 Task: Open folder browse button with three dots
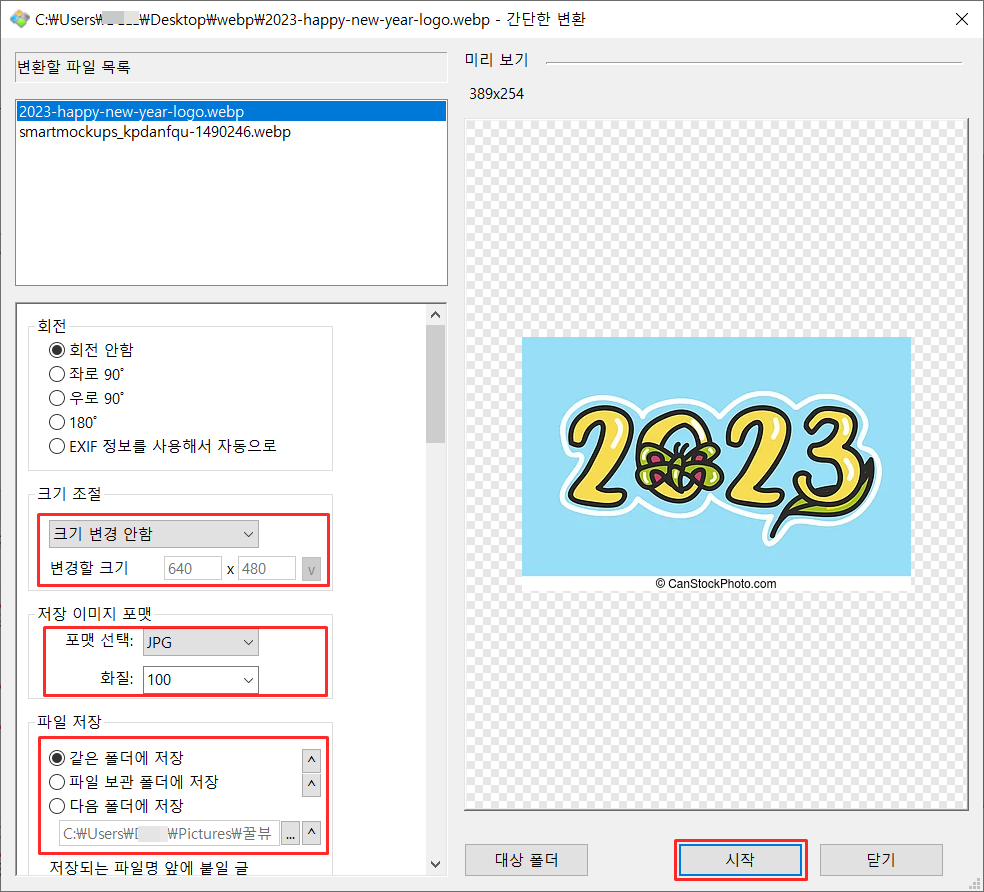click(290, 834)
